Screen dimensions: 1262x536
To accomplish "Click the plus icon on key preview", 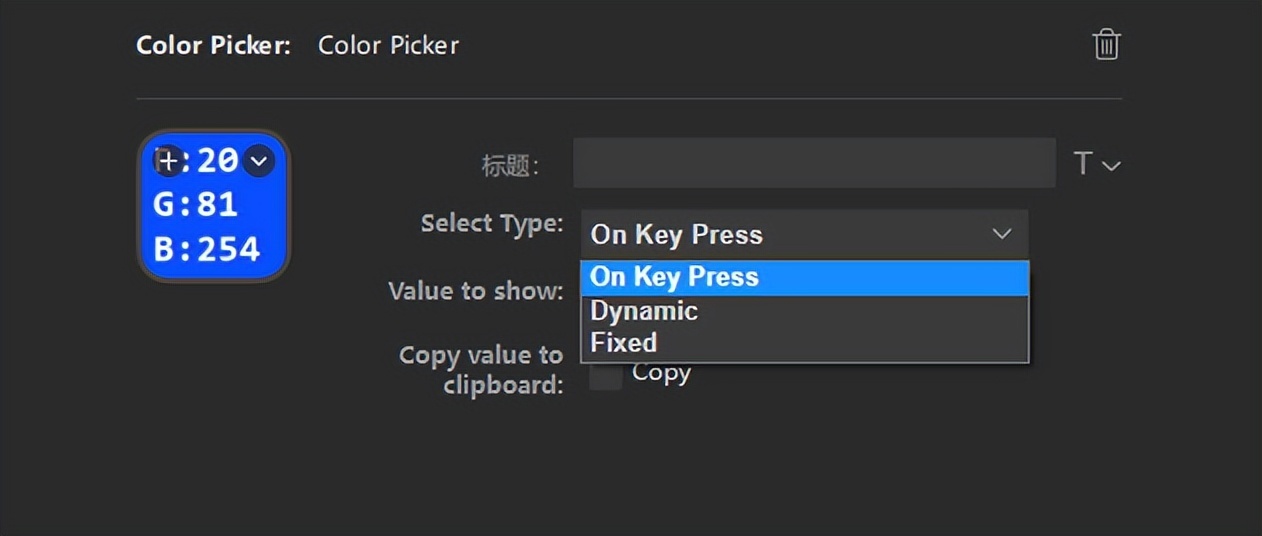I will coord(168,160).
